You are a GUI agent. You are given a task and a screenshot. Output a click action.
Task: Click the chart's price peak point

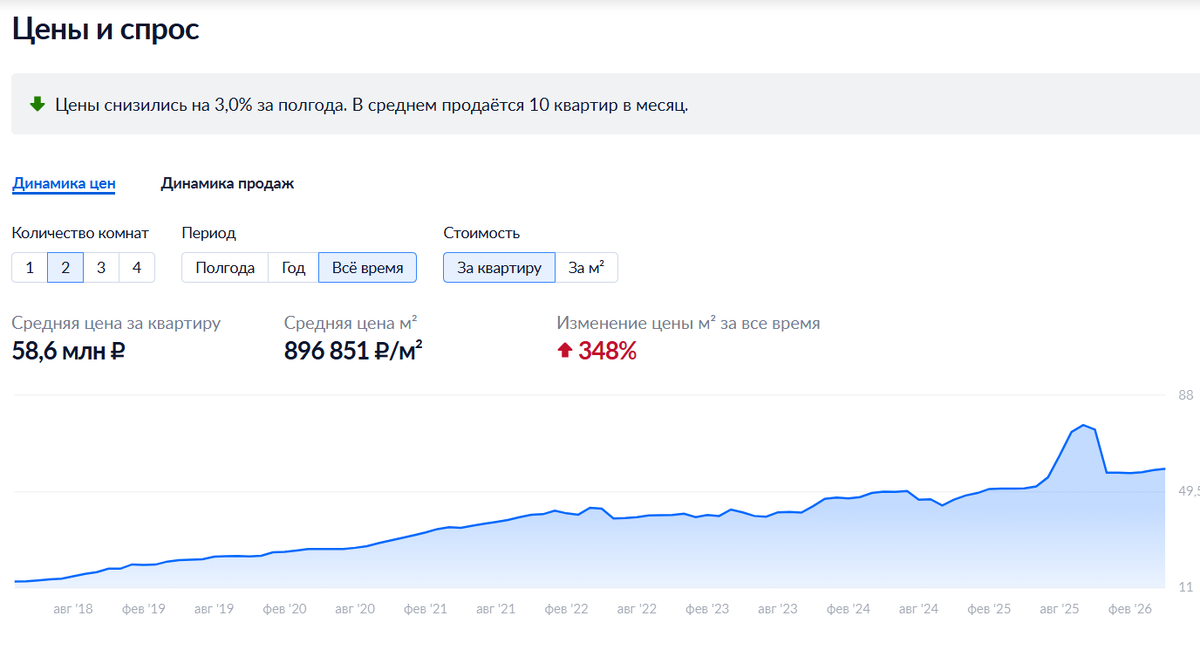coord(1084,425)
